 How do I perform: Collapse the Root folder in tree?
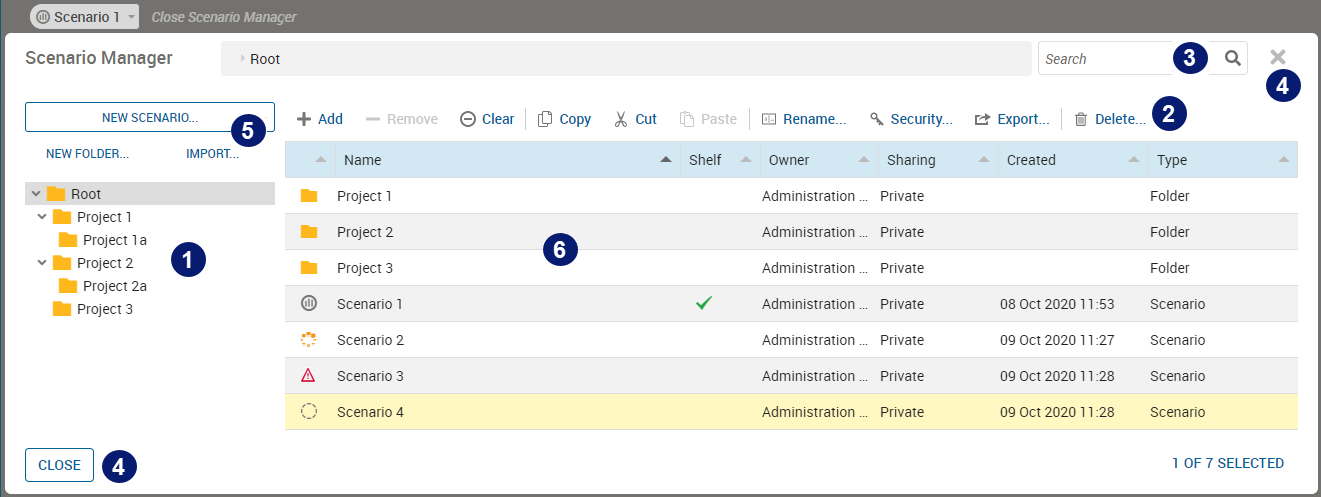(x=36, y=194)
